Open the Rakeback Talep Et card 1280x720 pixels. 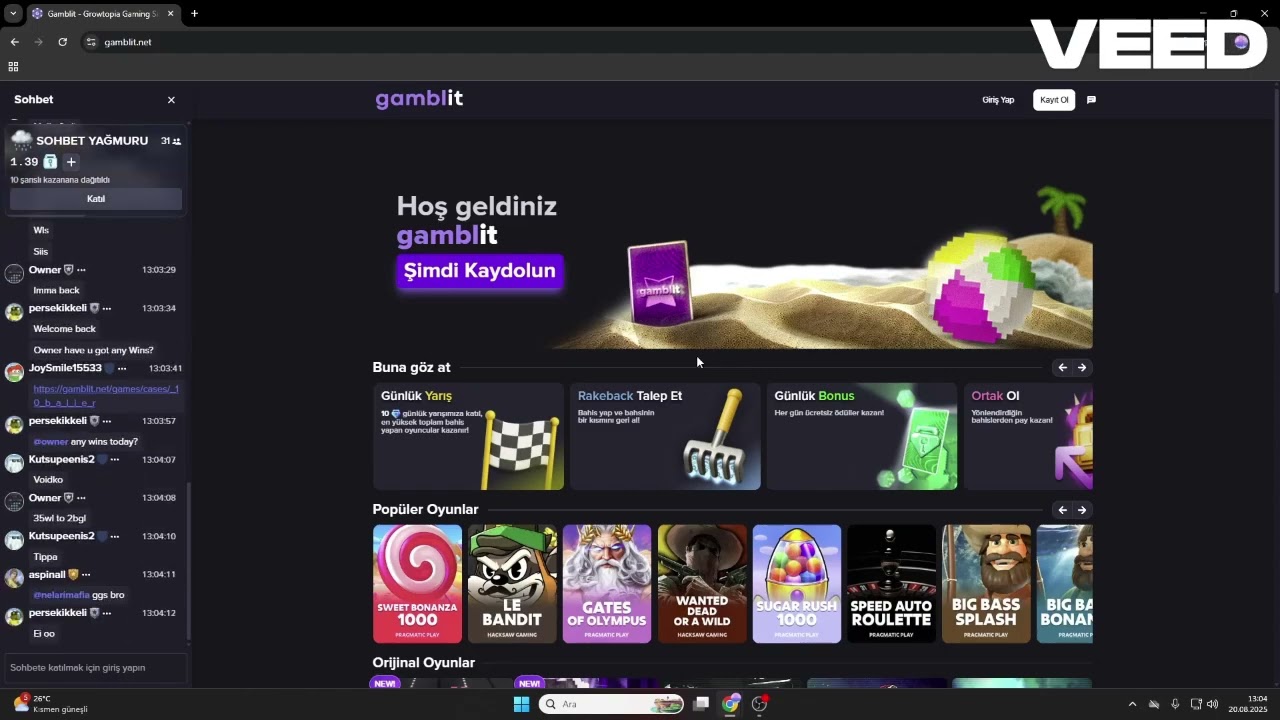tap(665, 436)
